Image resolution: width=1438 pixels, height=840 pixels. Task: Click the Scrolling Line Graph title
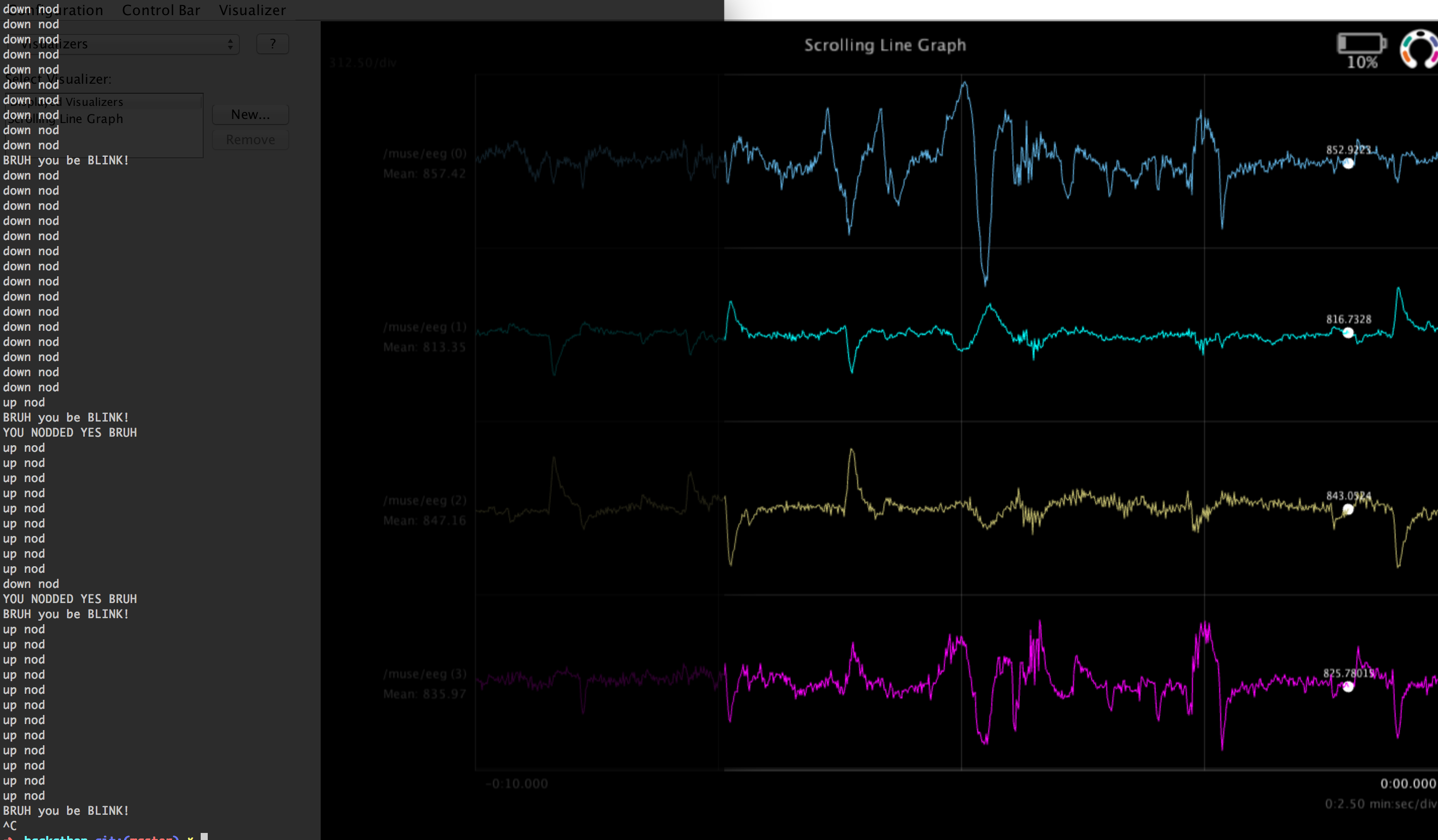[884, 45]
